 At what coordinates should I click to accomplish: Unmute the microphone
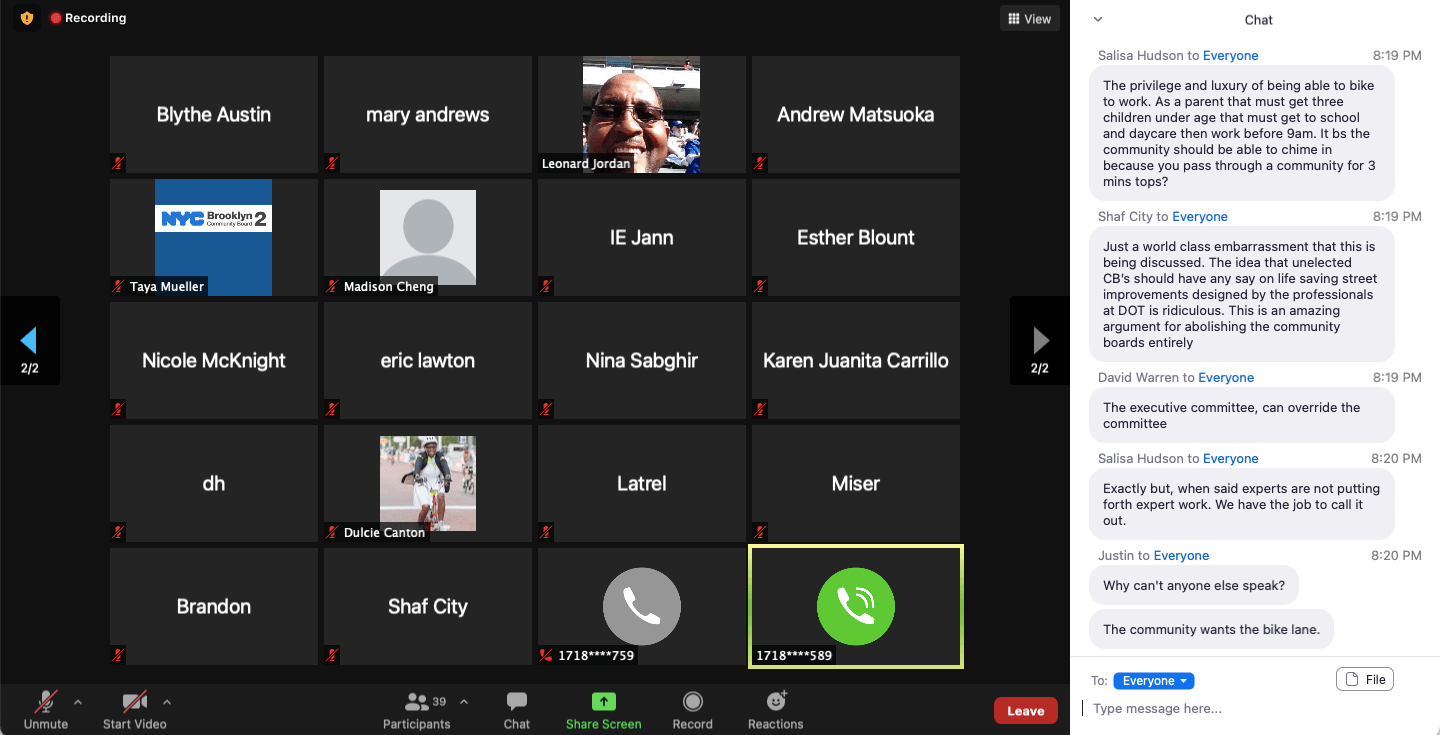46,702
